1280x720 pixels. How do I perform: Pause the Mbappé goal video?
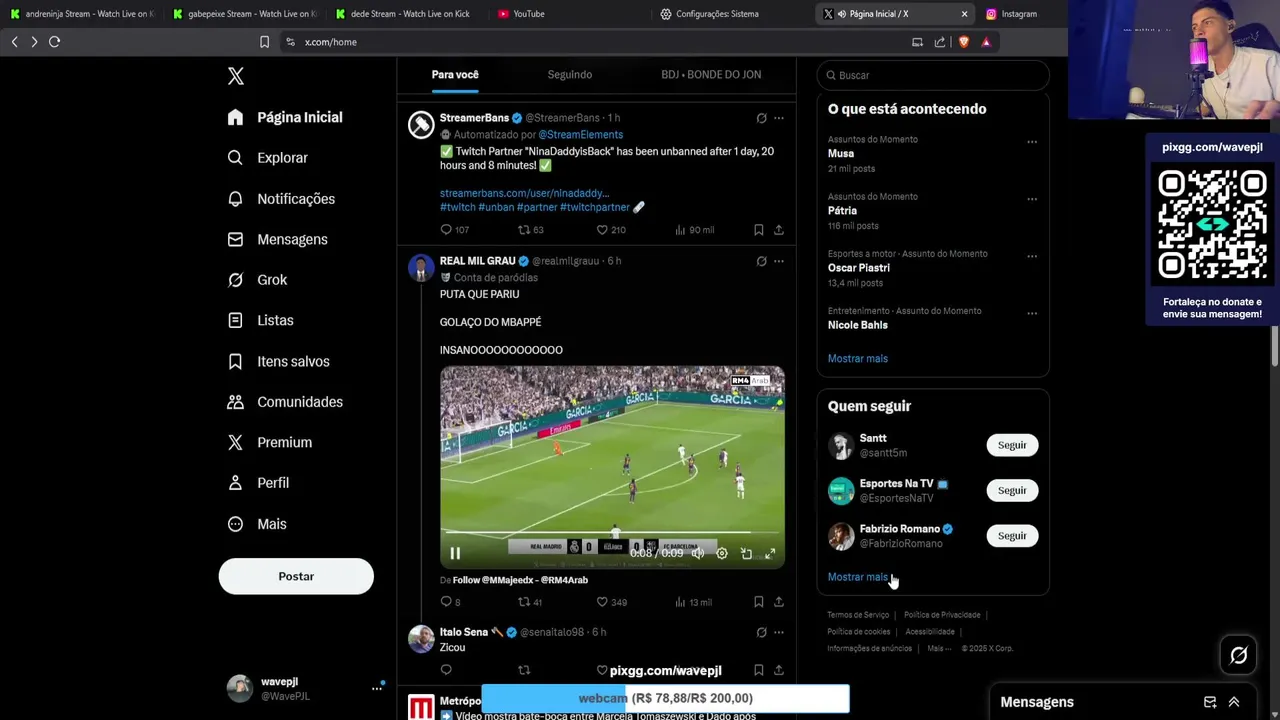(x=455, y=553)
